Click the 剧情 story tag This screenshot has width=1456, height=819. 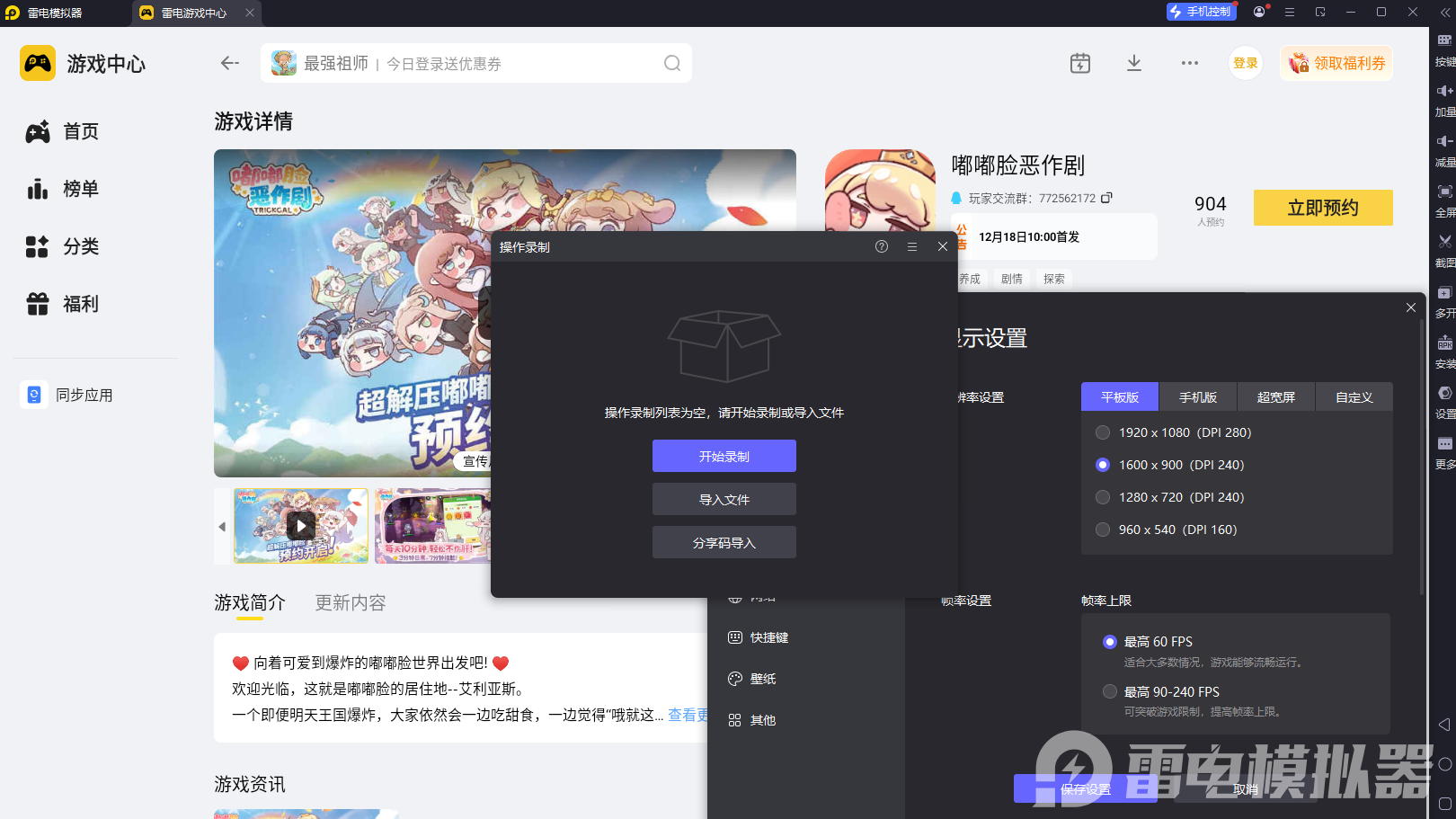coord(1012,279)
